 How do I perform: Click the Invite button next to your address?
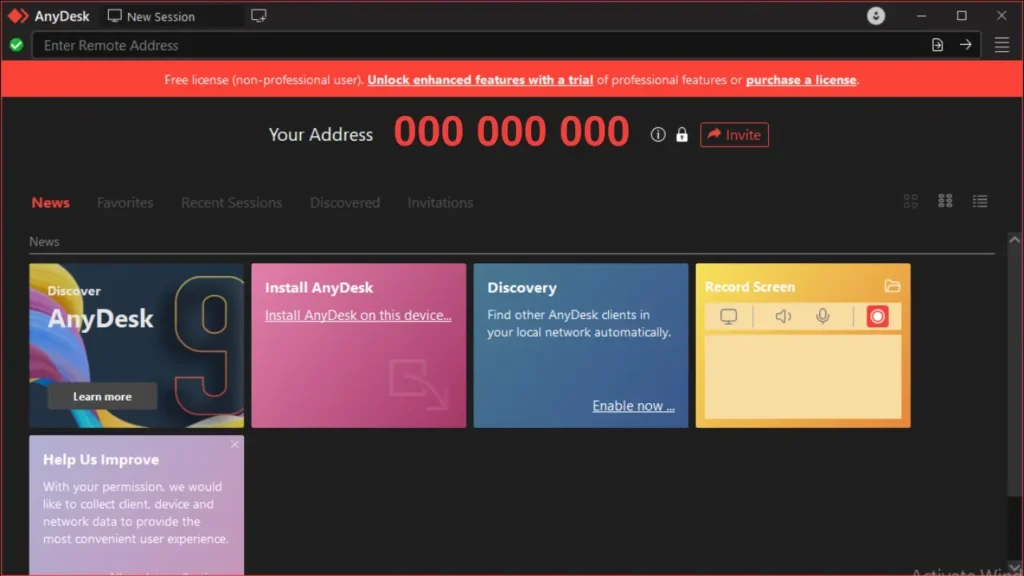[734, 135]
